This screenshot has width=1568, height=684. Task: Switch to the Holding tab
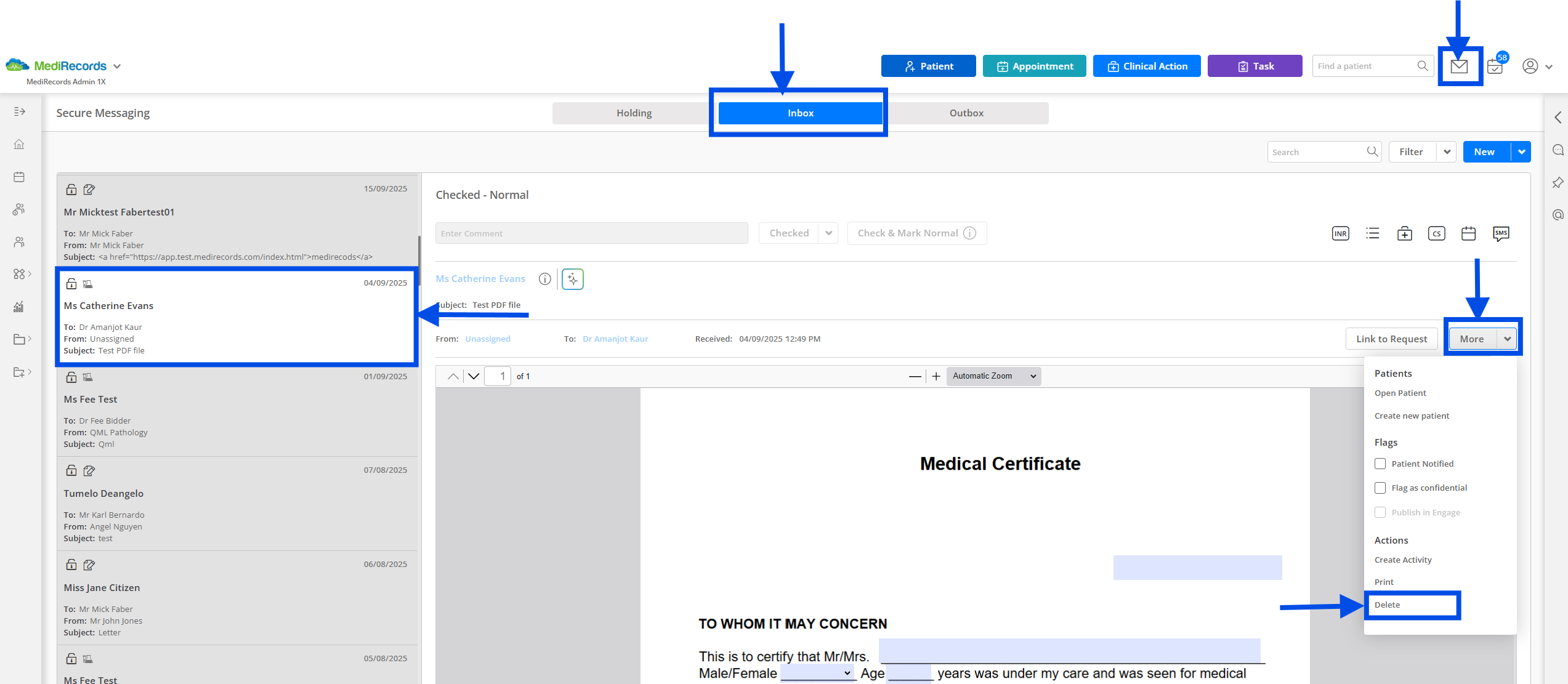point(634,113)
